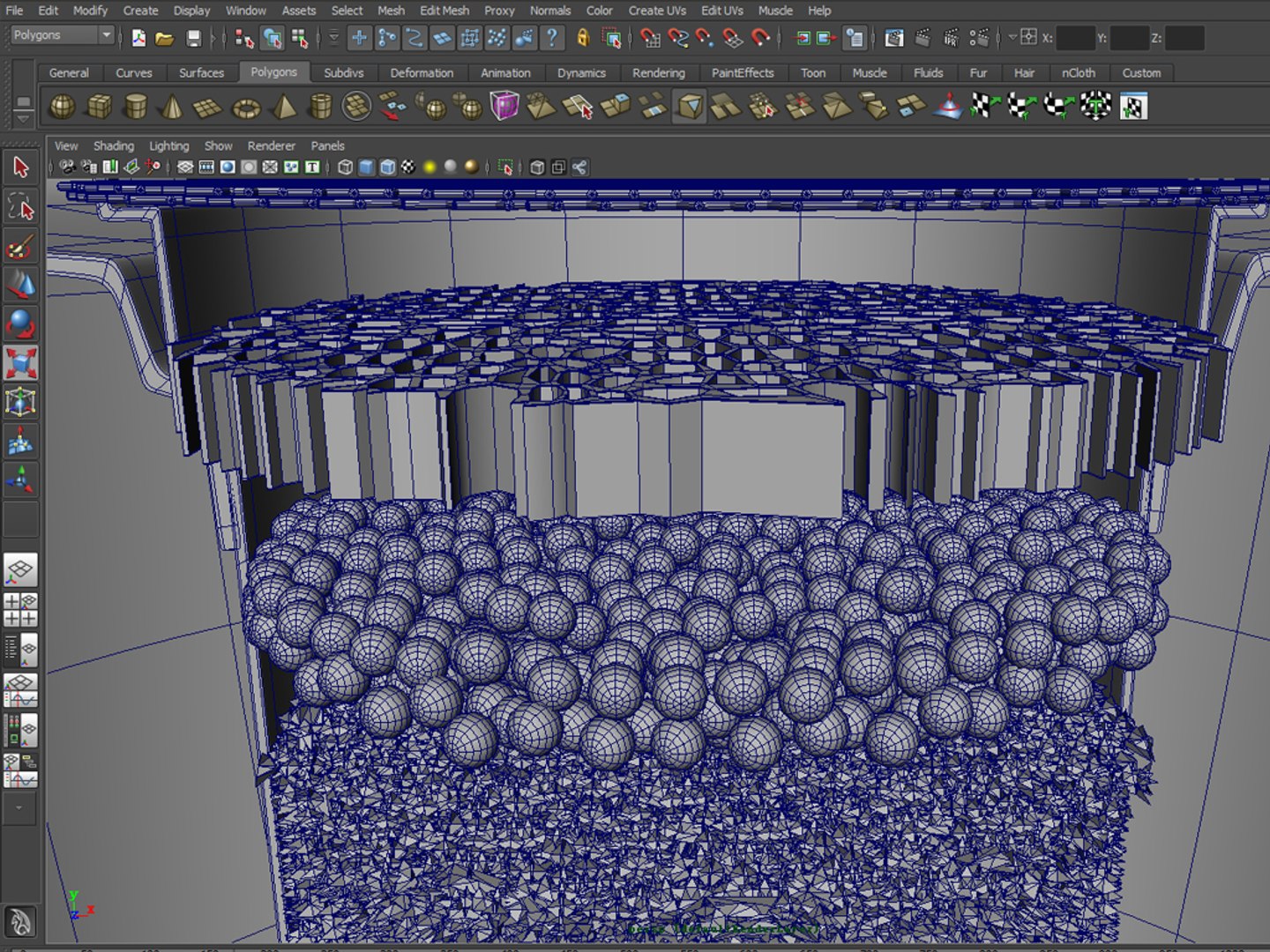Open the Polygons menu set dropdown
The width and height of the screenshot is (1270, 952).
[x=63, y=36]
